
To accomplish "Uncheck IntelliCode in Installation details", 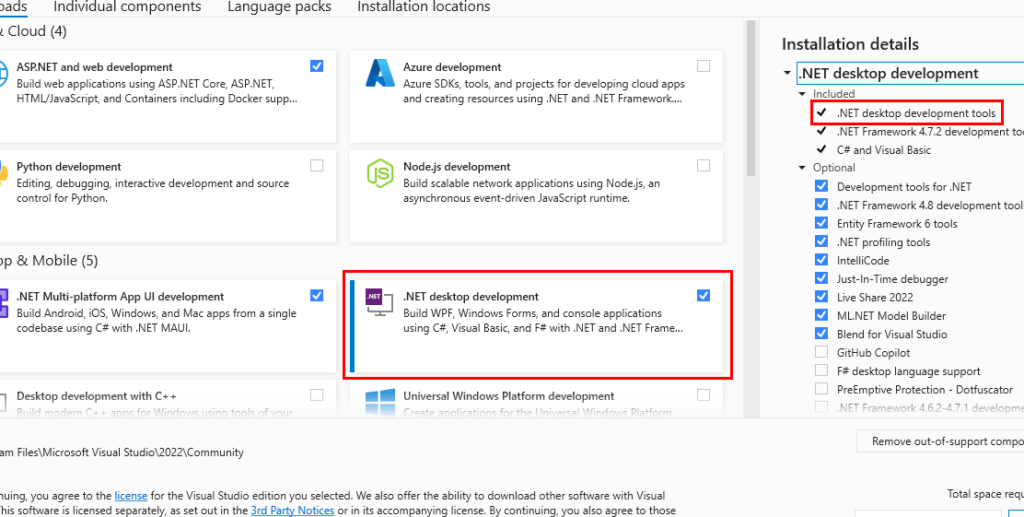I will (x=821, y=260).
